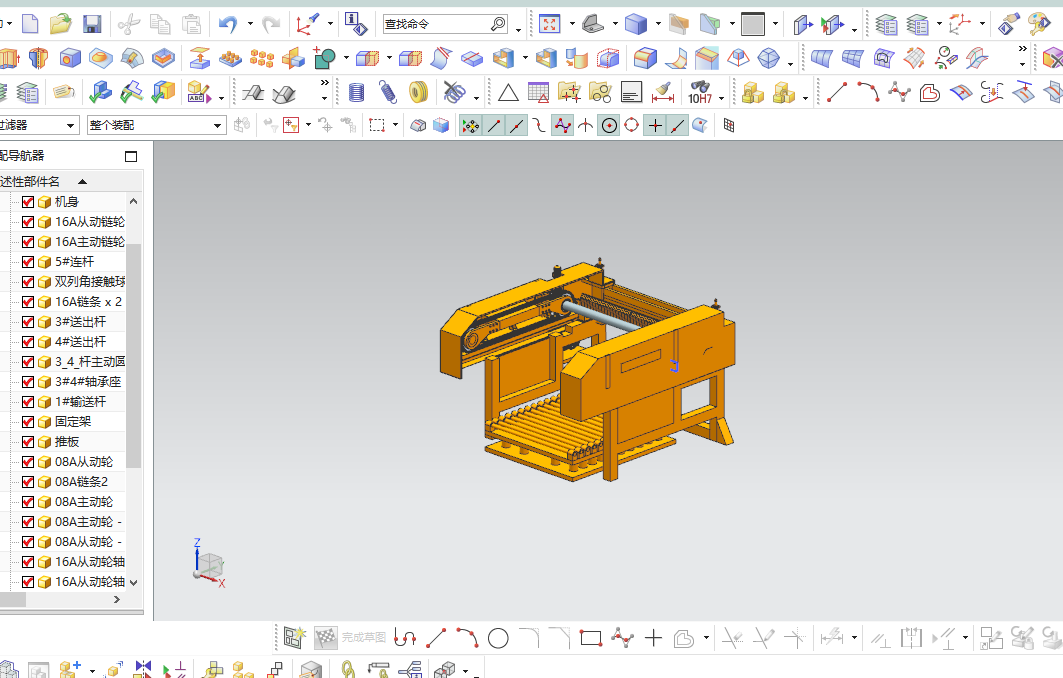This screenshot has height=678, width=1063.
Task: Open the 10H7 tool dropdown arrow
Action: pyautogui.click(x=721, y=98)
